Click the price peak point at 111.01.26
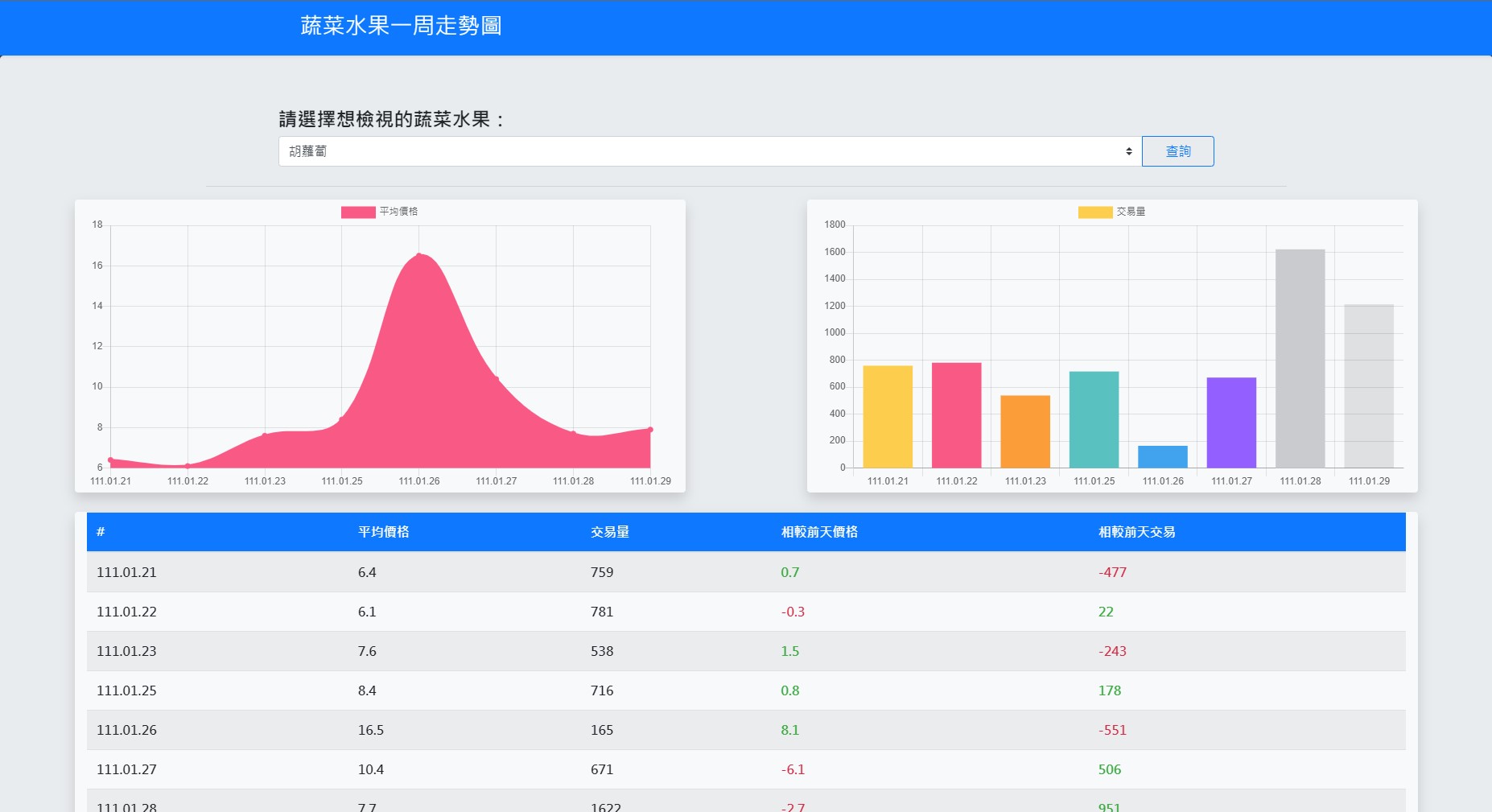Image resolution: width=1492 pixels, height=812 pixels. pyautogui.click(x=418, y=255)
